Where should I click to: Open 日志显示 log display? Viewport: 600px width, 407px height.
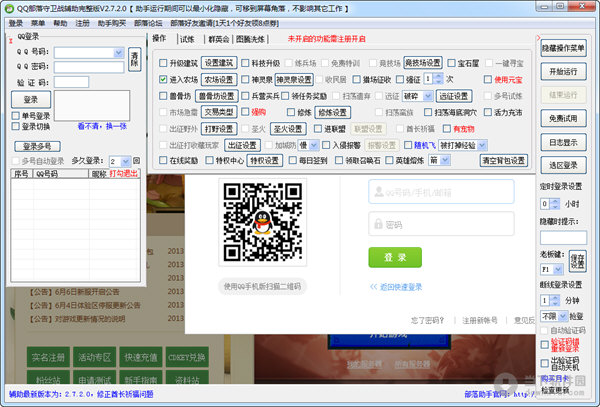pyautogui.click(x=563, y=142)
